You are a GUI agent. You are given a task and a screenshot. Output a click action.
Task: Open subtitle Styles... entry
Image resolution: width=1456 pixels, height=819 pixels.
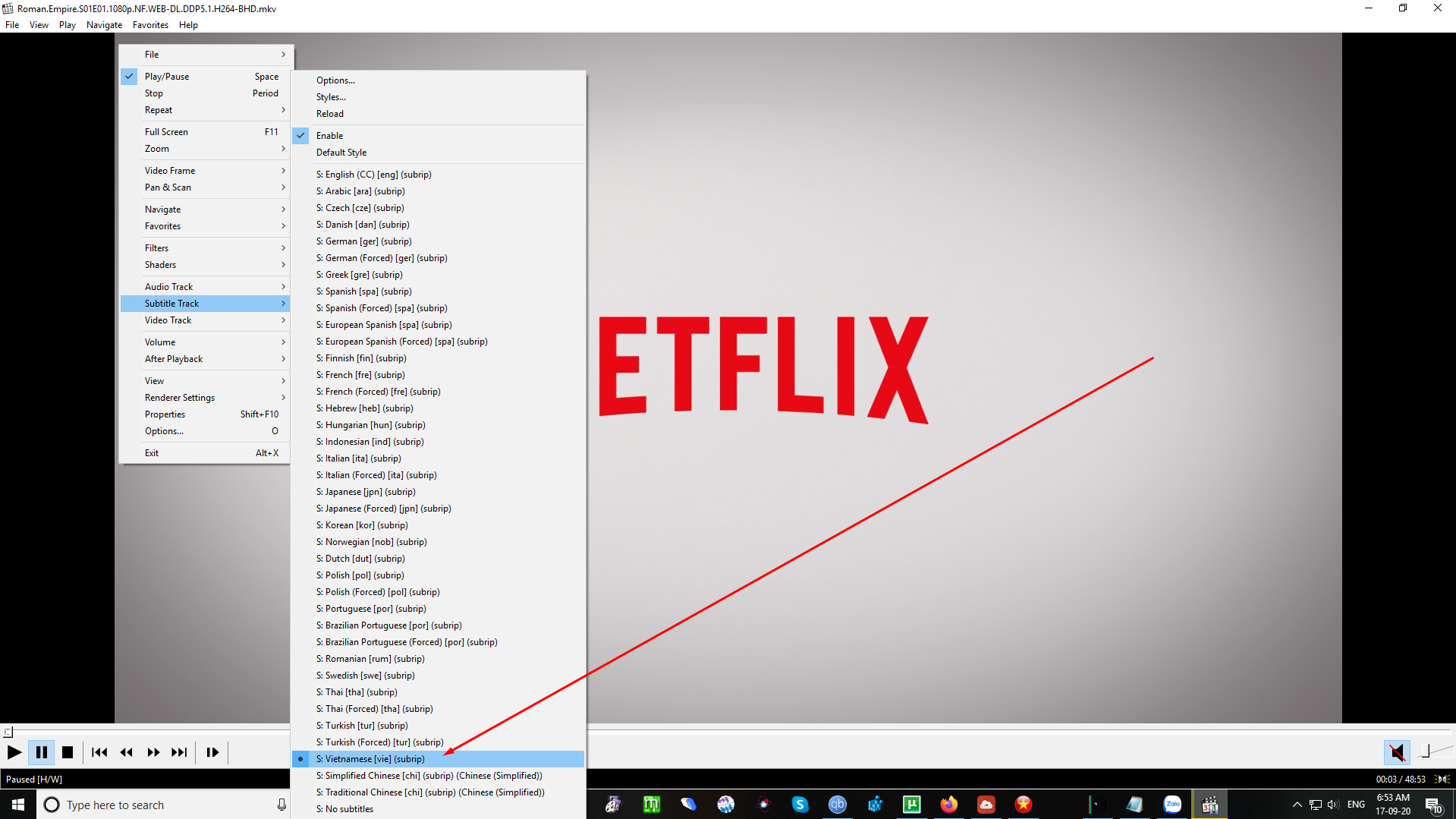pyautogui.click(x=439, y=97)
